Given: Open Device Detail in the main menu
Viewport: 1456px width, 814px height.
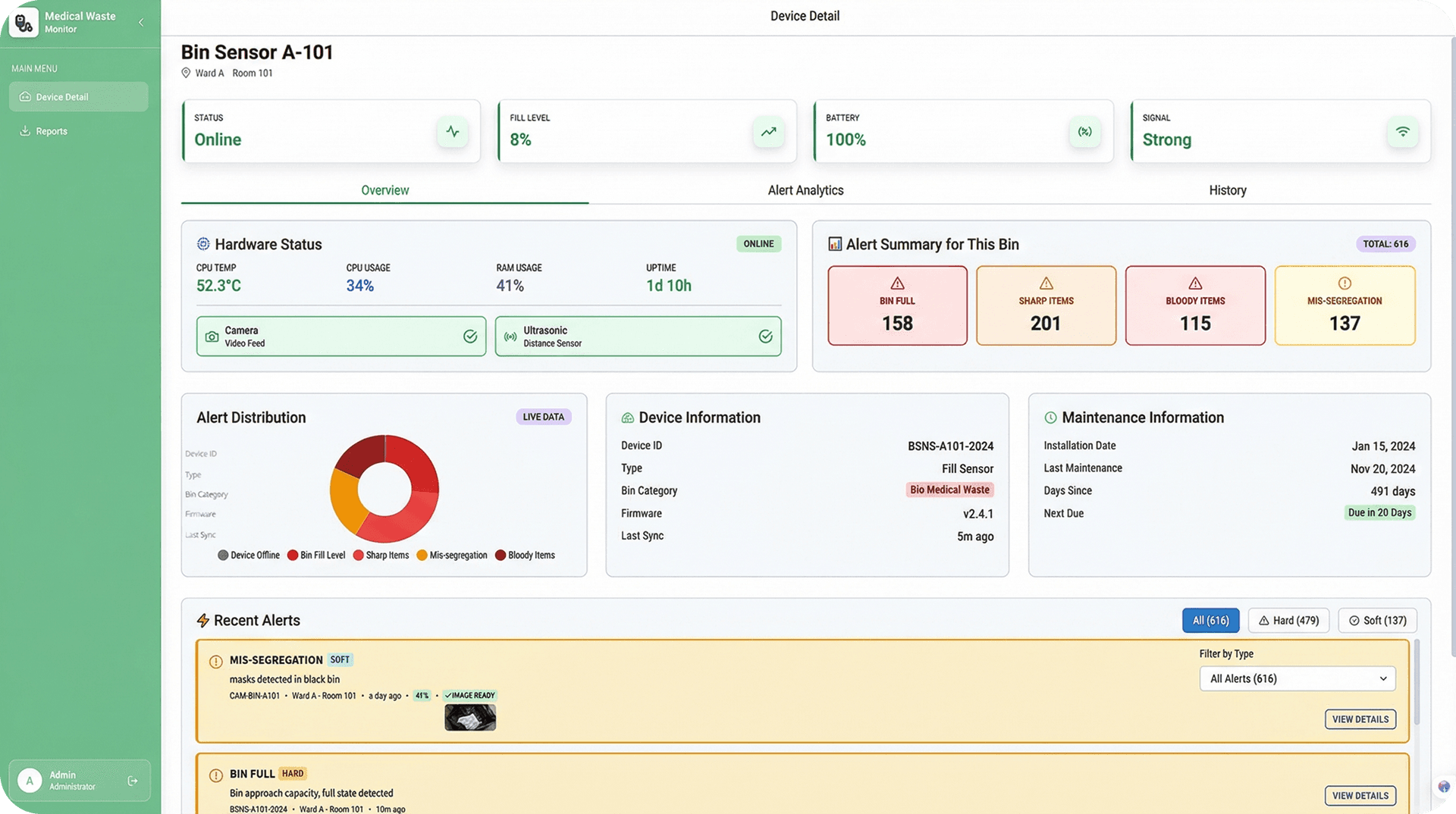Looking at the screenshot, I should pyautogui.click(x=78, y=97).
